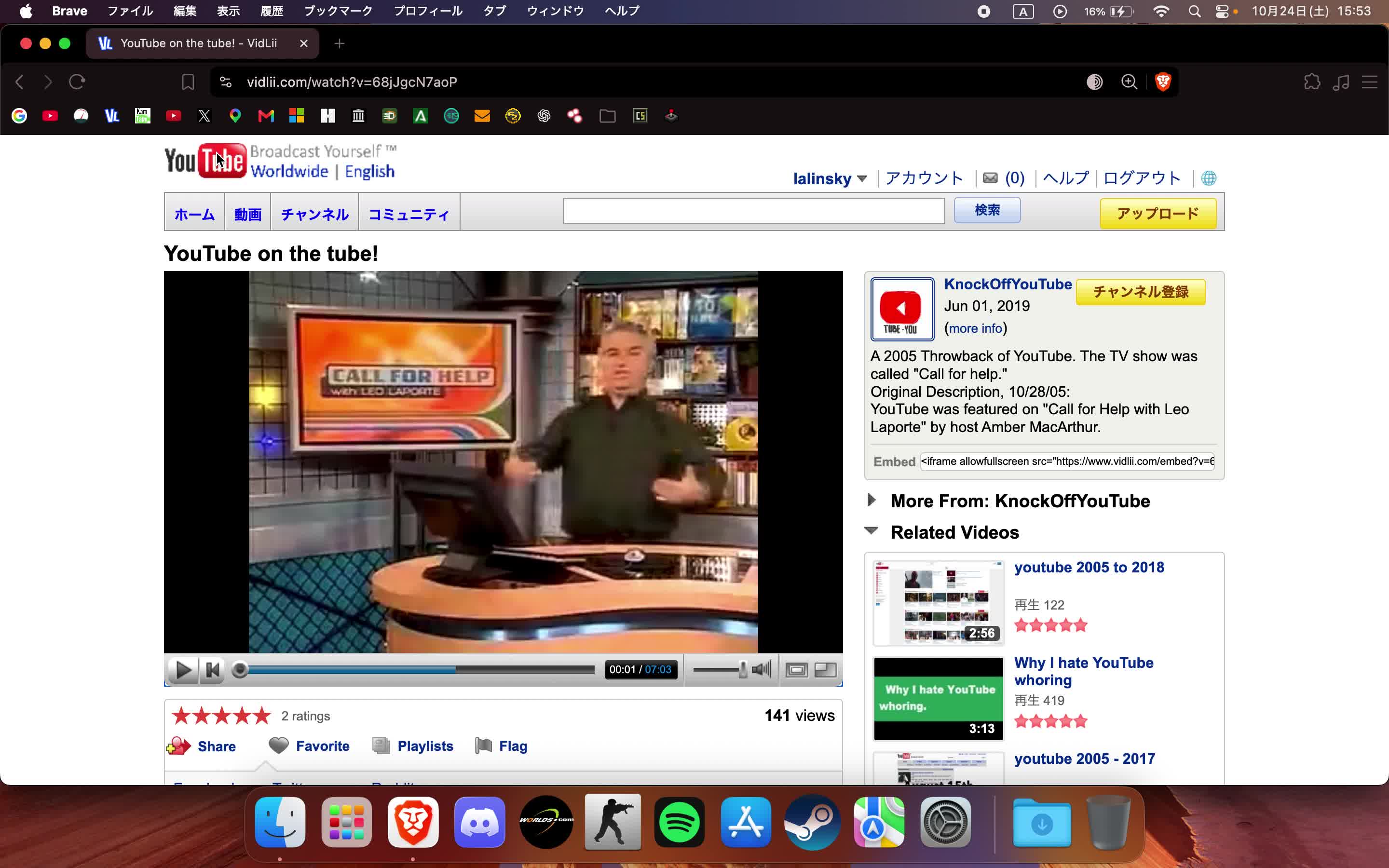Viewport: 1389px width, 868px height.
Task: Click the globe language icon
Action: click(1209, 178)
